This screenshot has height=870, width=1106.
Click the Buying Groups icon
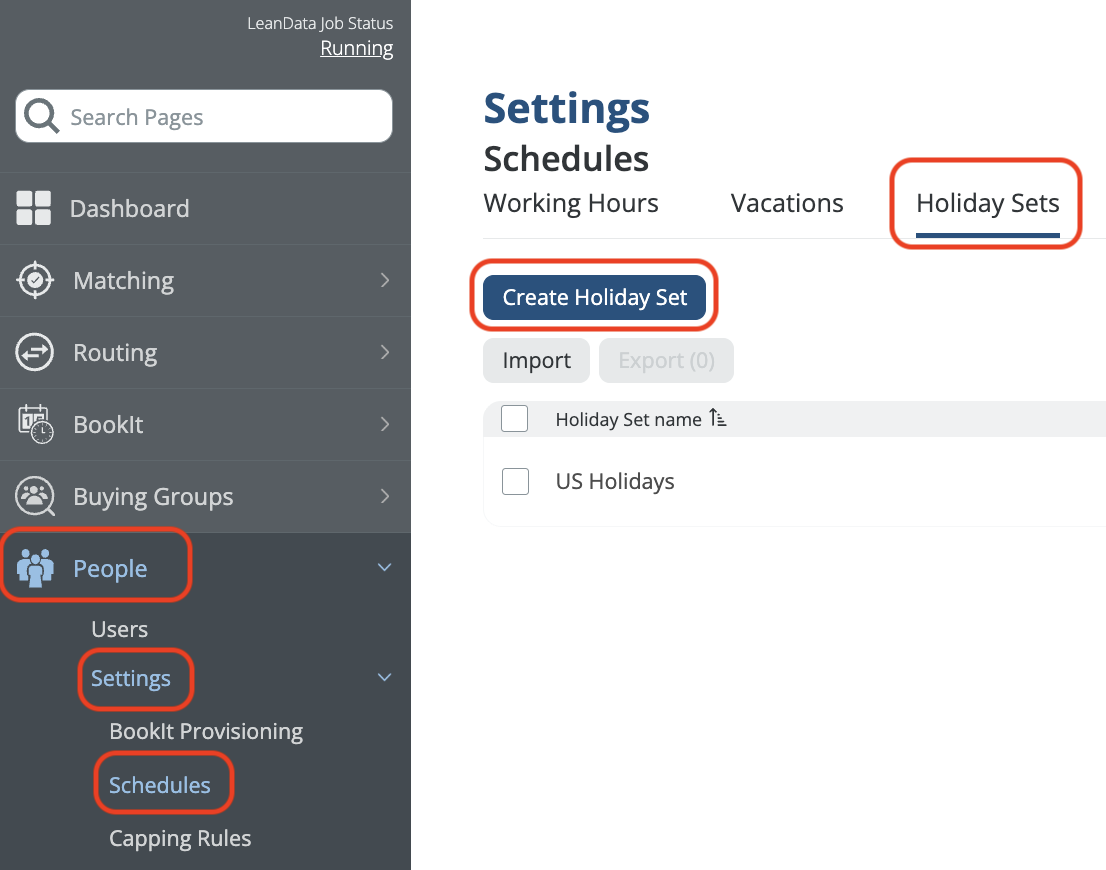(x=35, y=496)
